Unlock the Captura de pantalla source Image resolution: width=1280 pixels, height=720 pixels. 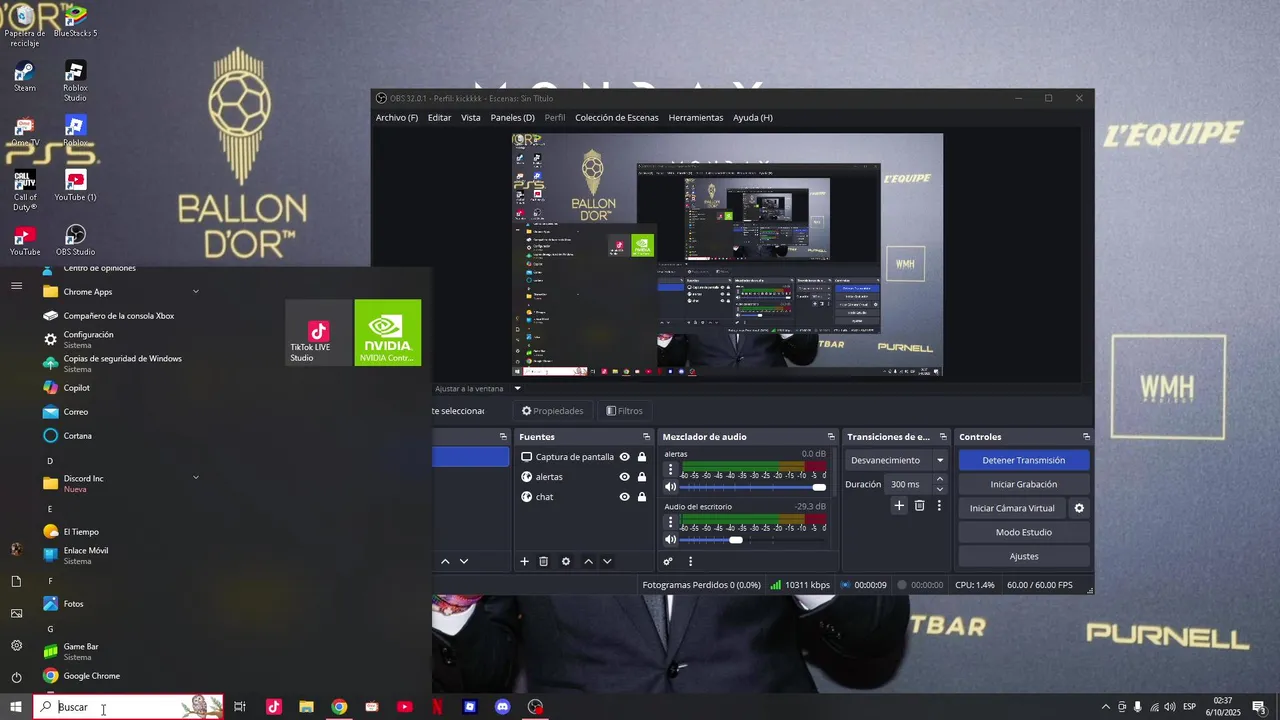coord(642,457)
